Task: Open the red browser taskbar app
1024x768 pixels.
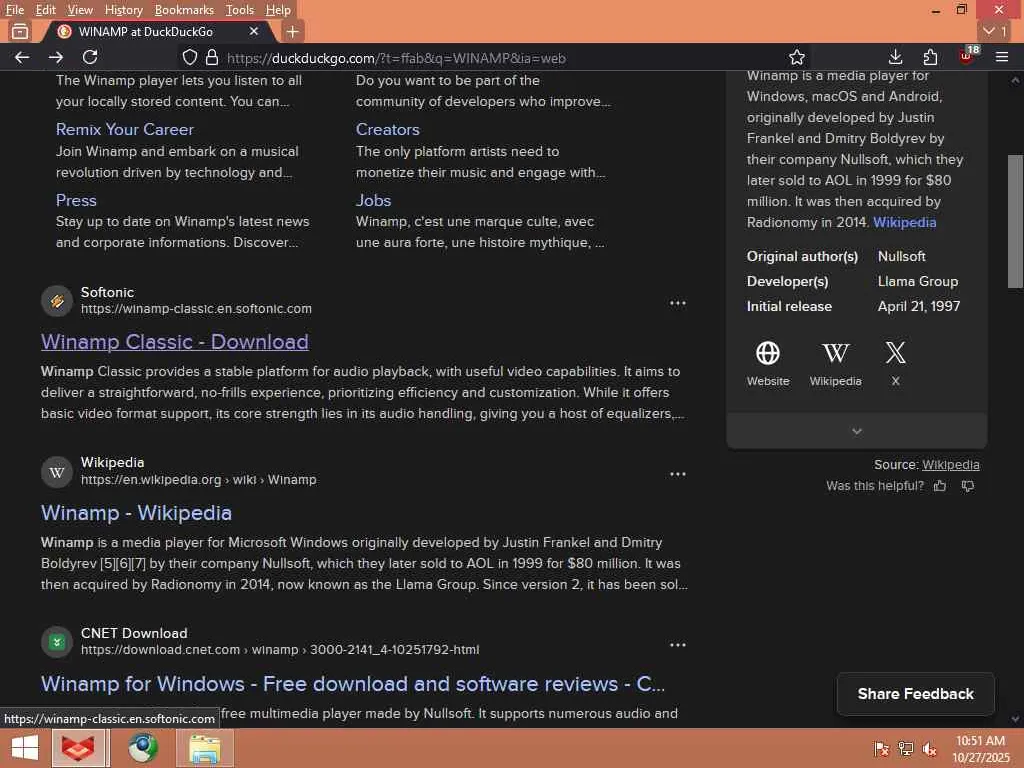Action: (x=78, y=748)
